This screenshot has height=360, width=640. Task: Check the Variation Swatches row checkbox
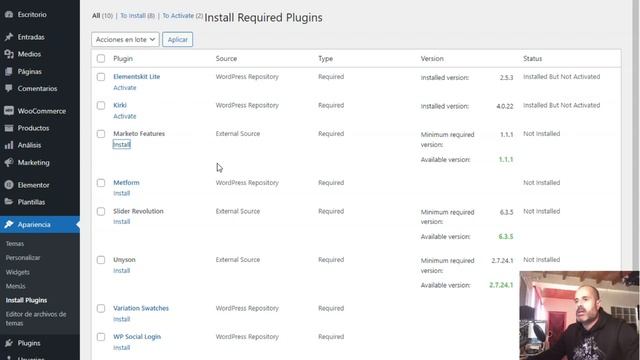101,309
